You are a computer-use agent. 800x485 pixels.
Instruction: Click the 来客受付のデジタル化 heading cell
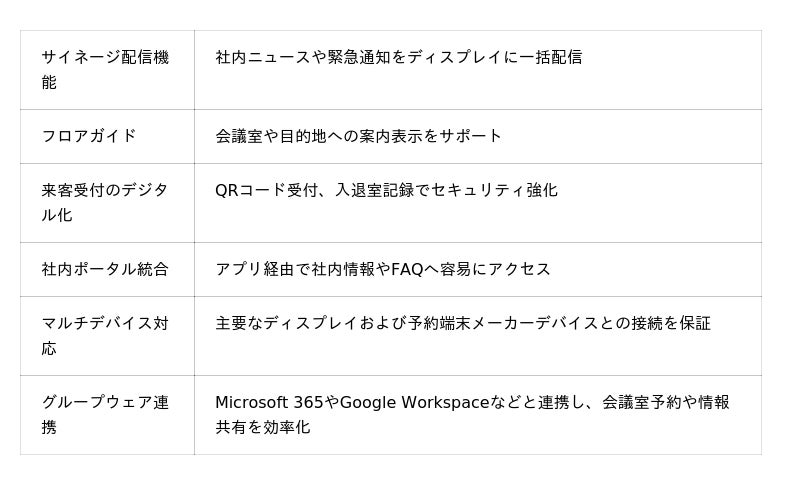(107, 203)
